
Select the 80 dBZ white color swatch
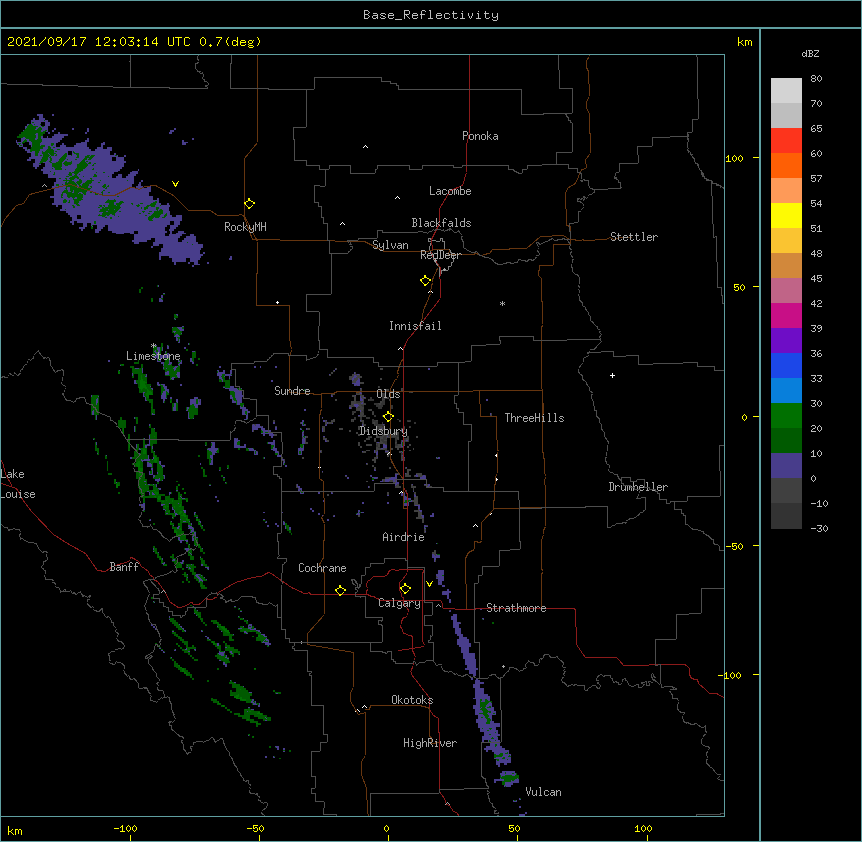(x=786, y=91)
